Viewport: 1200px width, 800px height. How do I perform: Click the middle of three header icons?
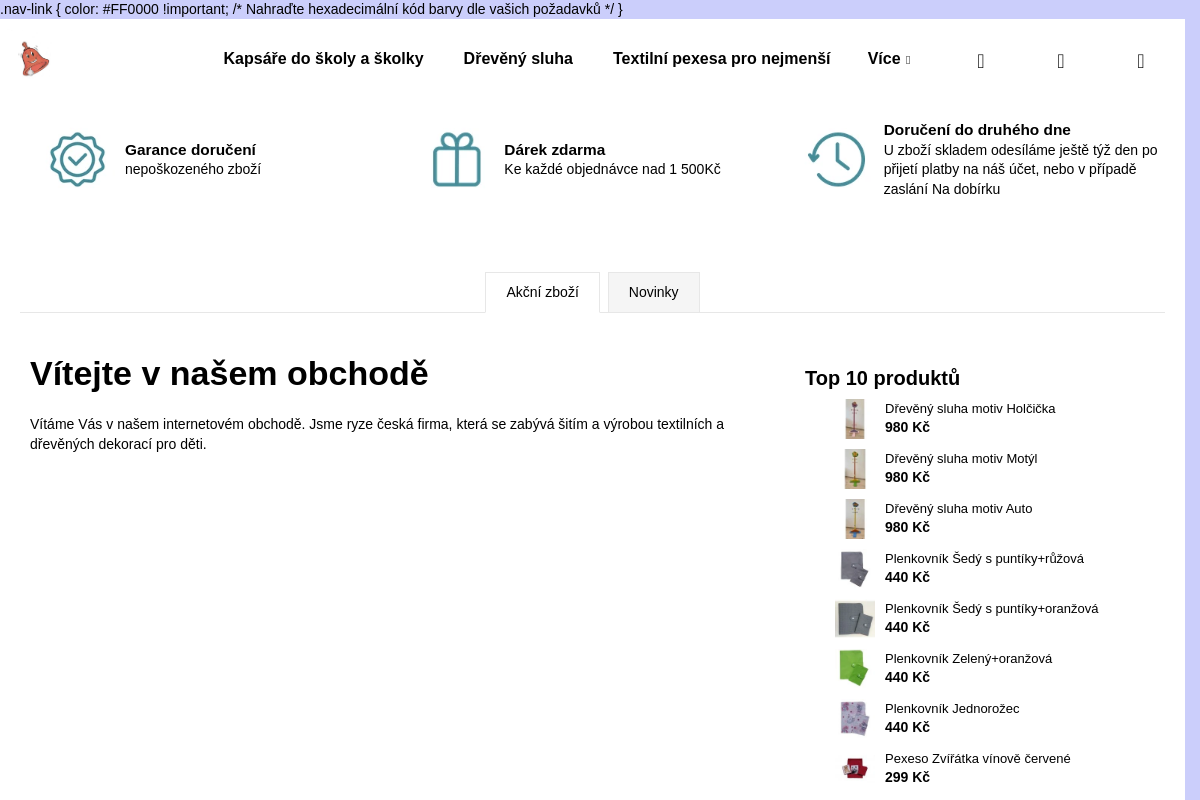(1060, 61)
